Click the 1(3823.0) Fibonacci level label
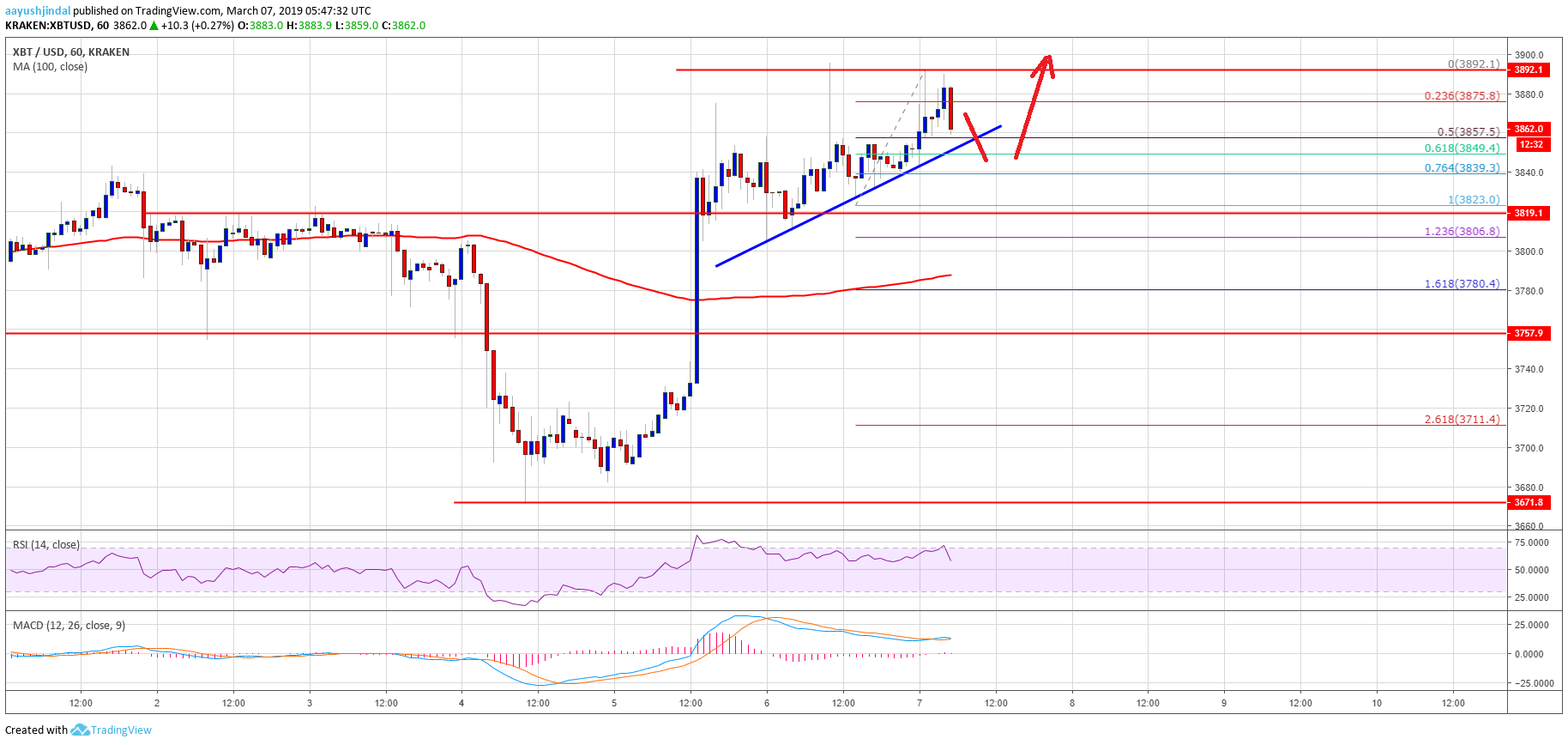 (1474, 200)
